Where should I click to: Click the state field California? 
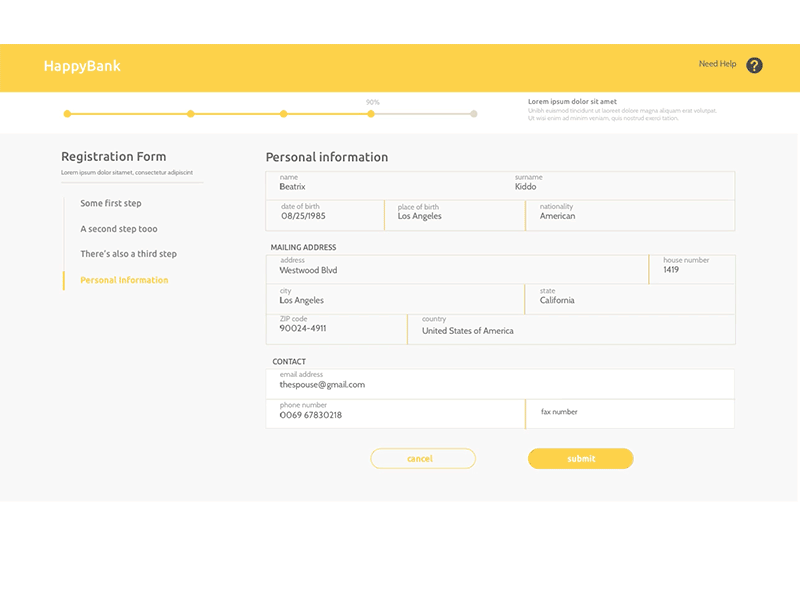pos(630,299)
